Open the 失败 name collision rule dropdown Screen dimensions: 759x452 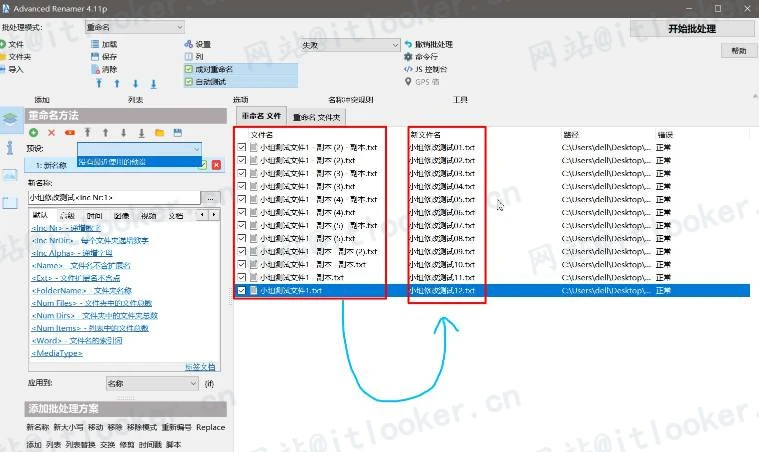coord(350,45)
